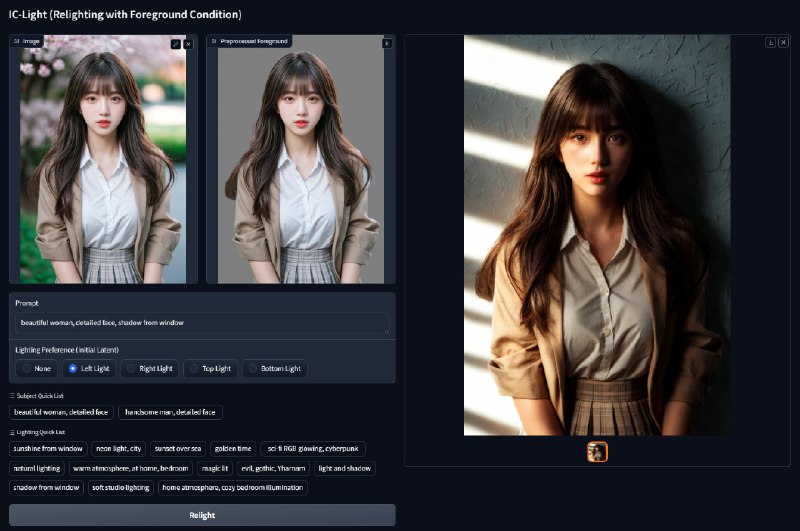
Task: Click into the Prompt text field
Action: (x=202, y=323)
